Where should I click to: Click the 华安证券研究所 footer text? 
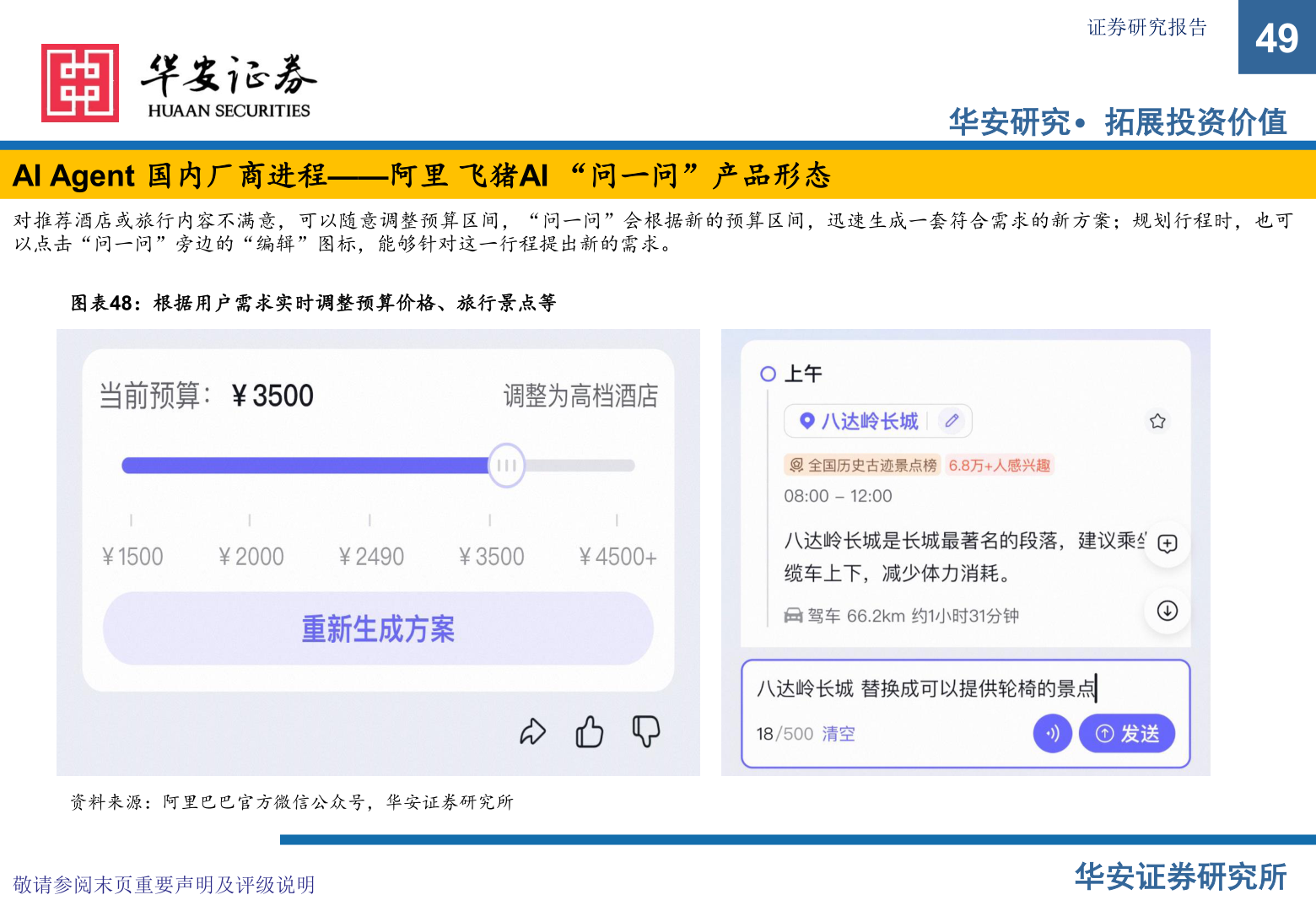1180,877
